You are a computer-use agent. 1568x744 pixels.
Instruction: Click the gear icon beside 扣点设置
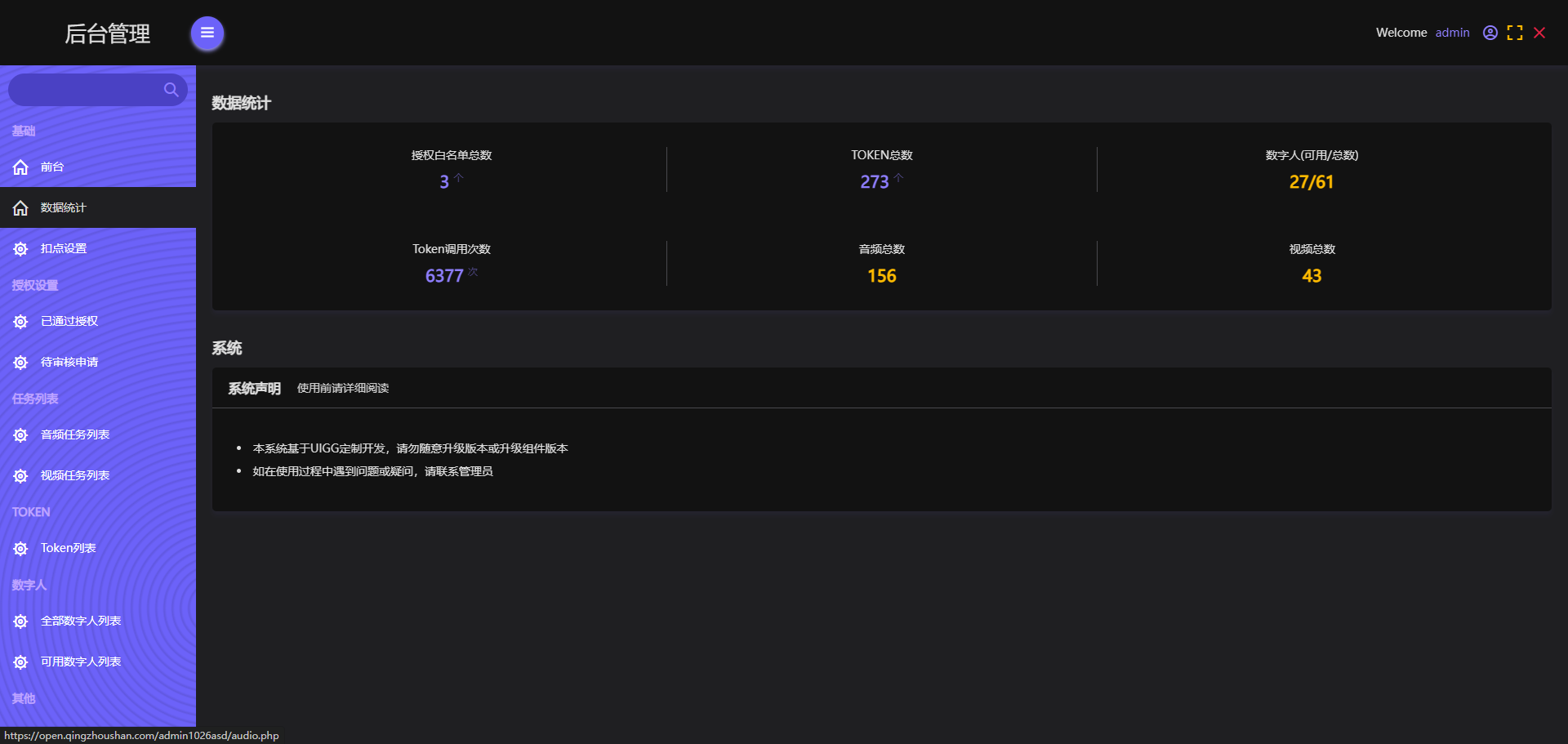pos(20,249)
